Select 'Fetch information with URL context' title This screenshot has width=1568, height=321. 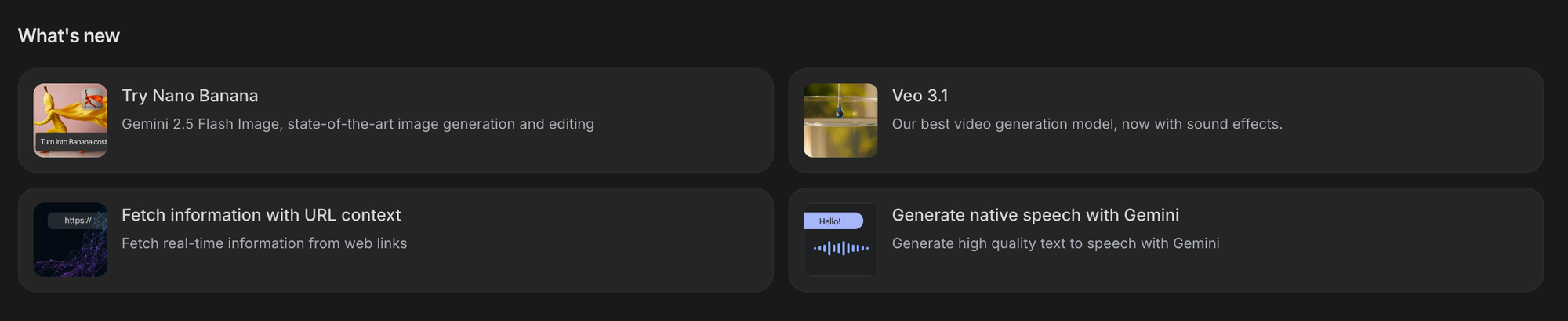[261, 215]
